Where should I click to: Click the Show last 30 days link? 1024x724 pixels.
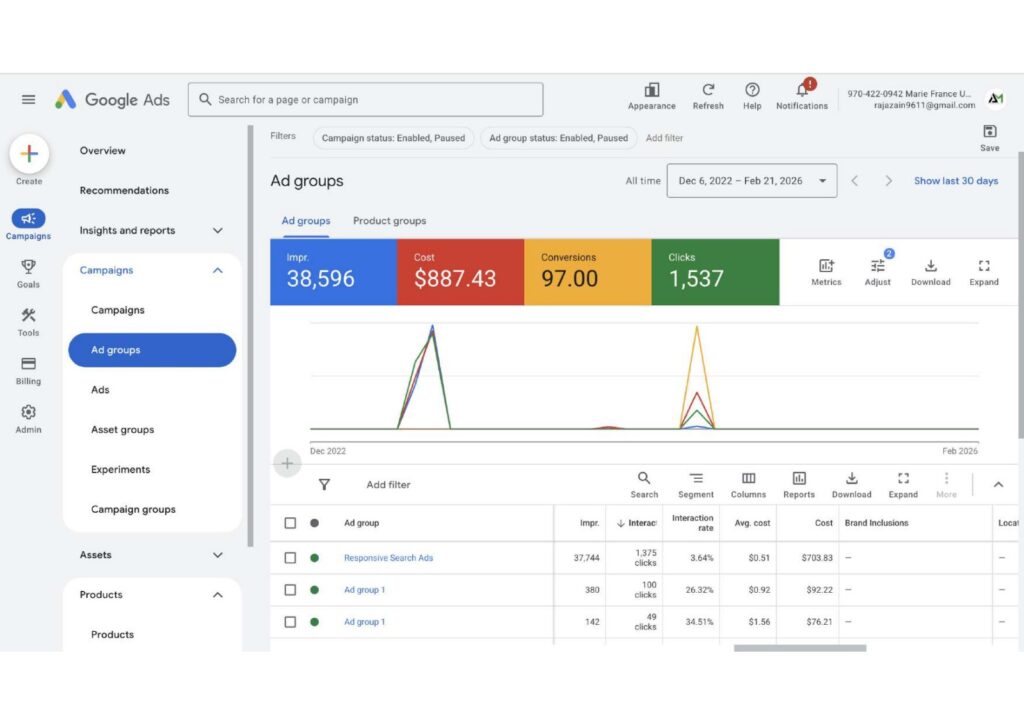click(x=955, y=181)
